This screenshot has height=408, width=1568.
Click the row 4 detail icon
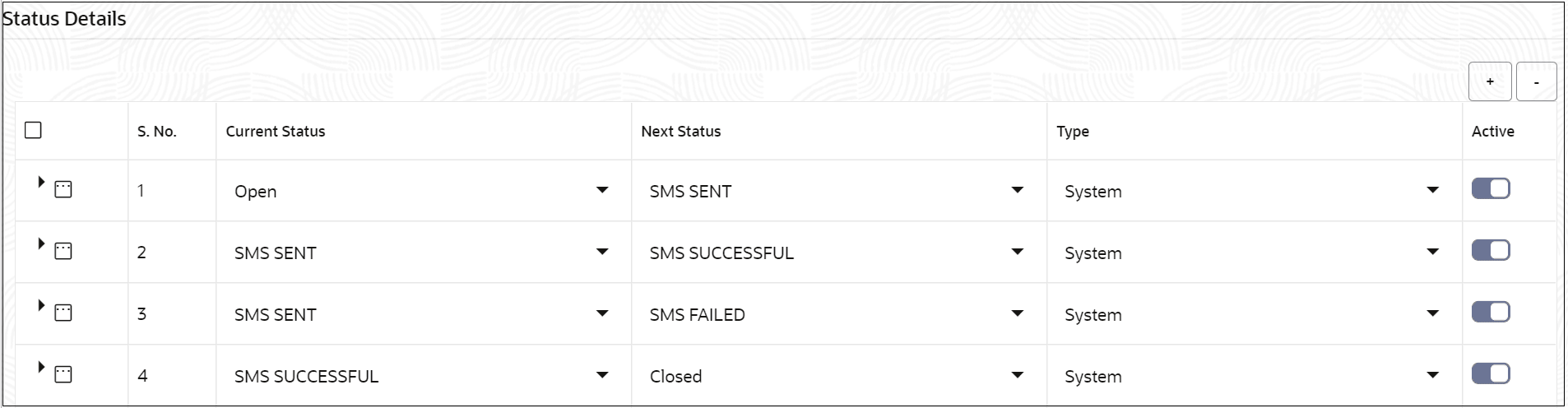pyautogui.click(x=63, y=375)
